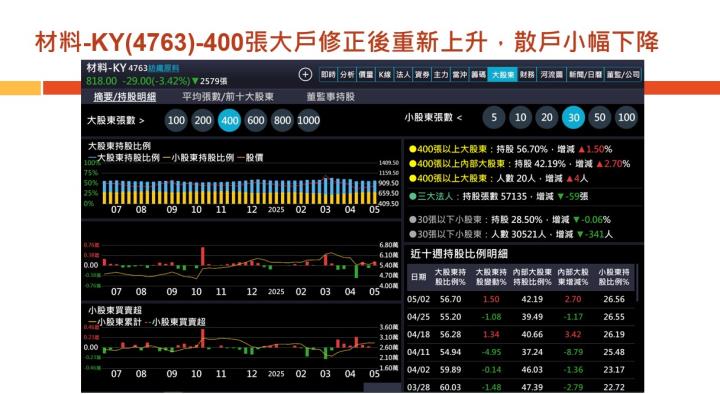Image resolution: width=720 pixels, height=394 pixels.
Task: Open the 主力 tab
Action: [441, 74]
